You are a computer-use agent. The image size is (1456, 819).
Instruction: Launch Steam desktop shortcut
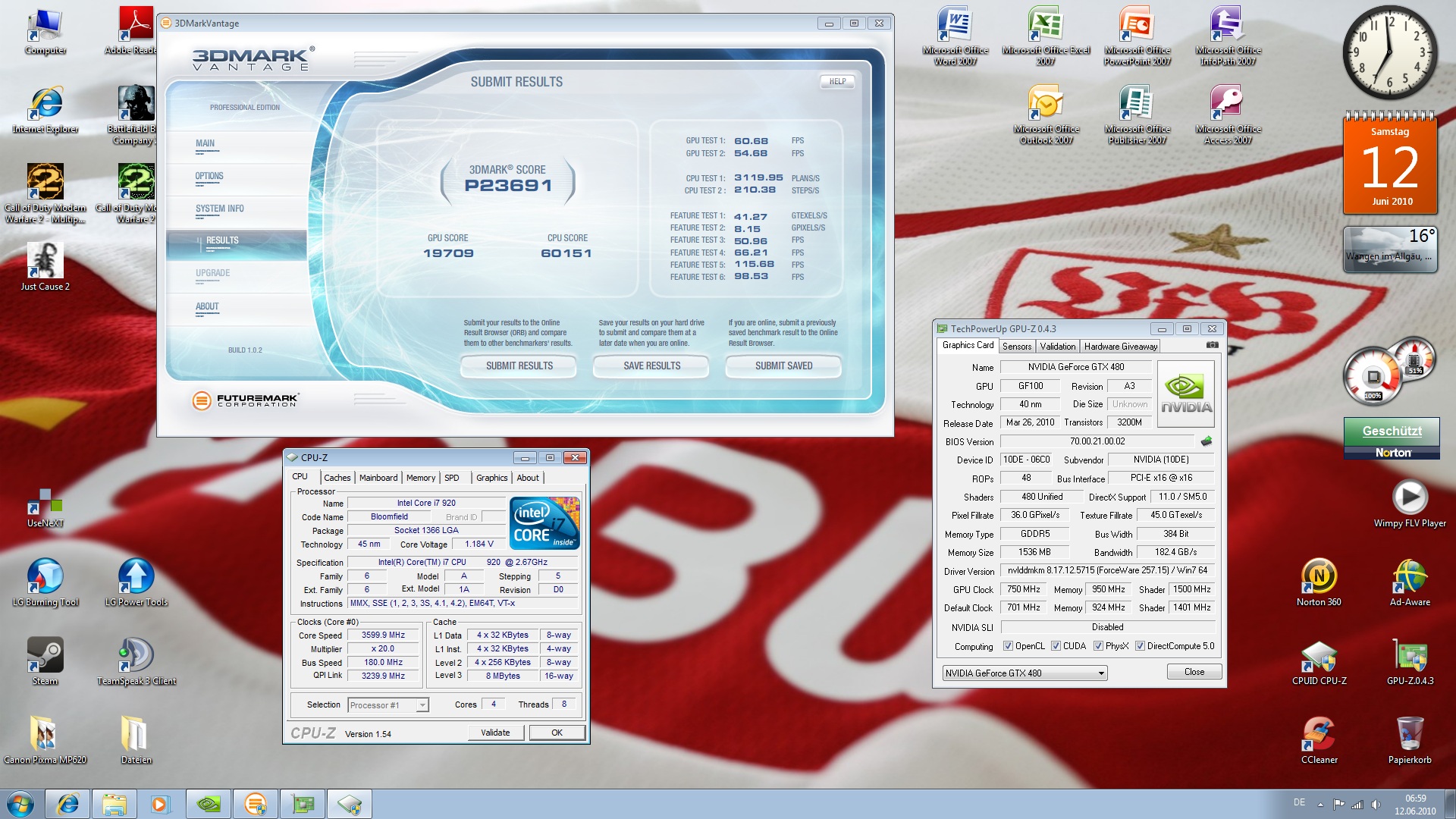tap(45, 661)
